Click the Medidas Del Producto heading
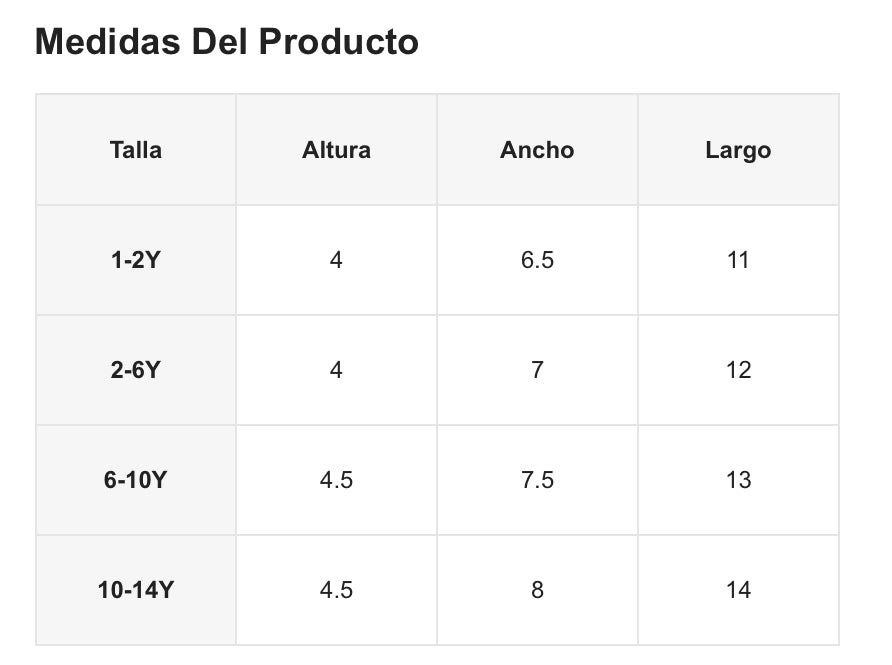892x665 pixels. click(227, 42)
